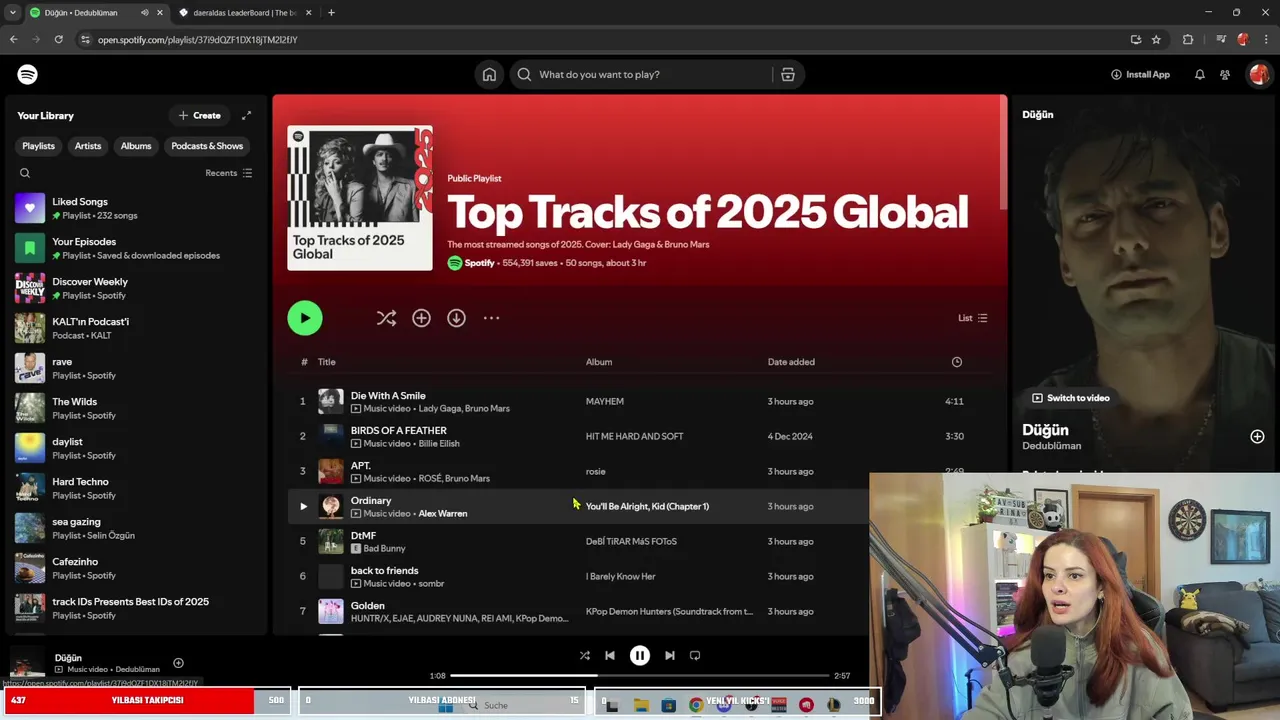The width and height of the screenshot is (1280, 720).
Task: Pause the current song
Action: tap(640, 655)
